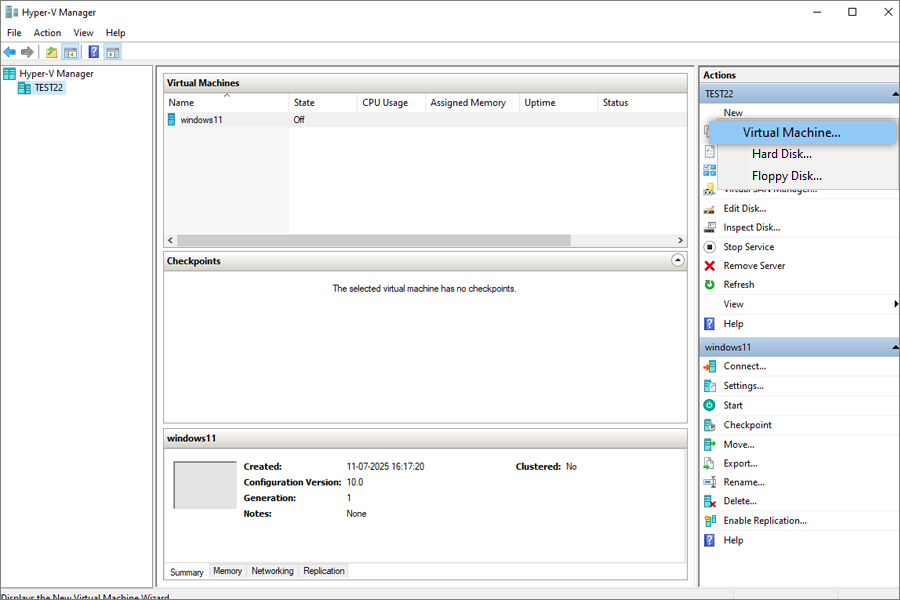Image resolution: width=900 pixels, height=600 pixels.
Task: Click the Edit Disk icon
Action: tap(710, 209)
